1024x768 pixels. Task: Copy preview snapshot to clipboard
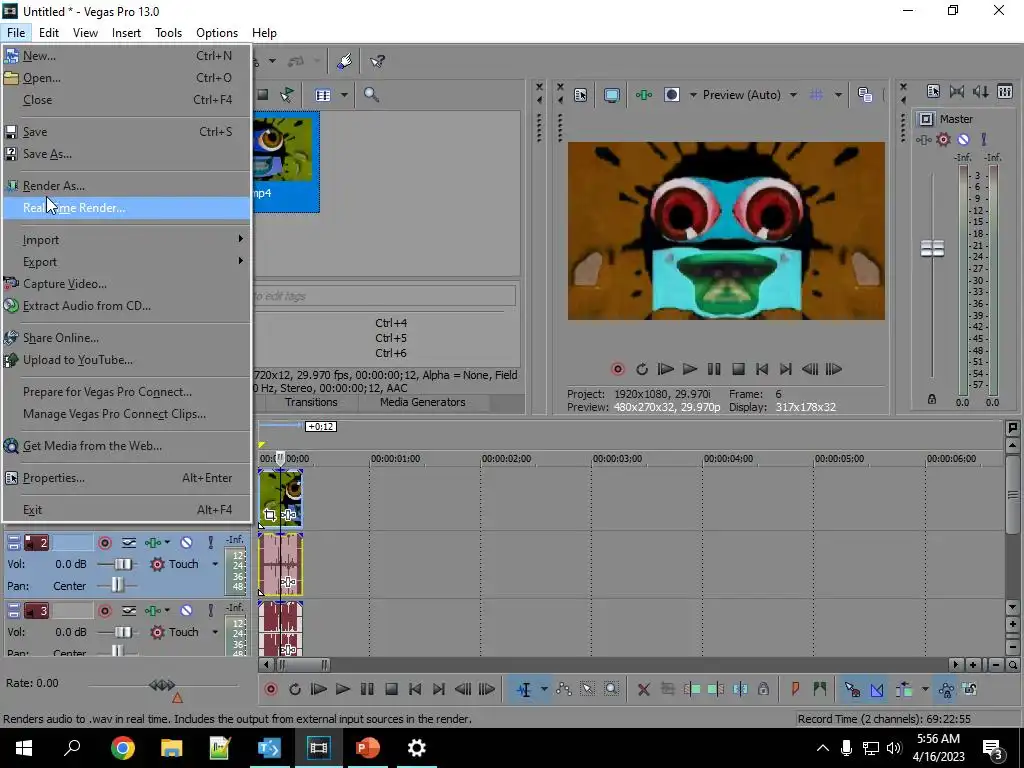click(x=865, y=95)
